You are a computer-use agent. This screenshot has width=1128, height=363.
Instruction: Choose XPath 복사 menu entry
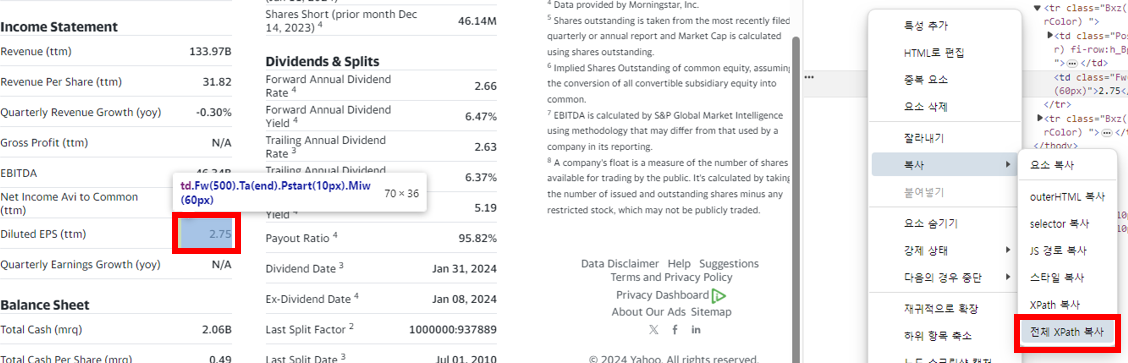pyautogui.click(x=1055, y=305)
